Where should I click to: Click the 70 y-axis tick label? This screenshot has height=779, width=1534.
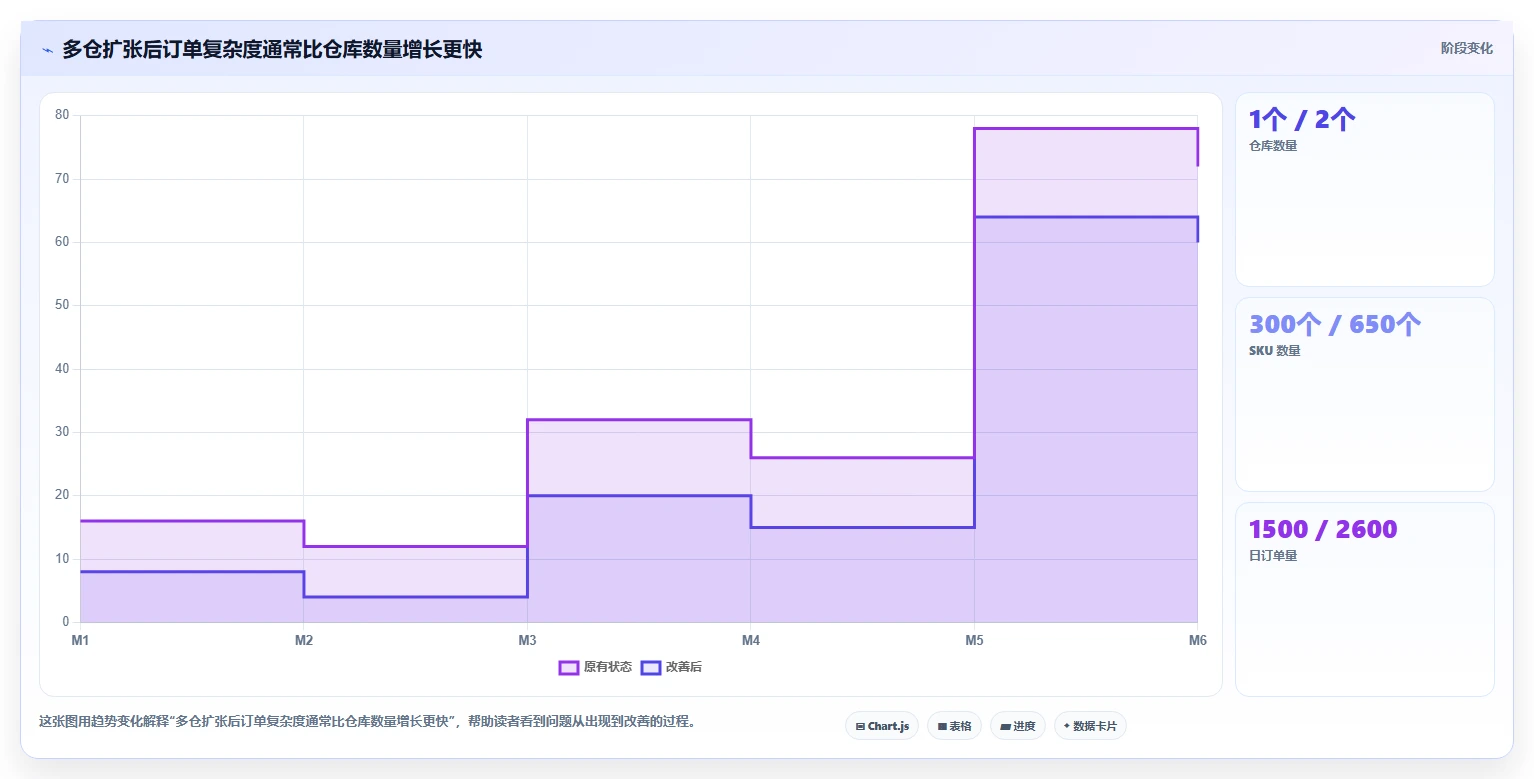click(62, 179)
